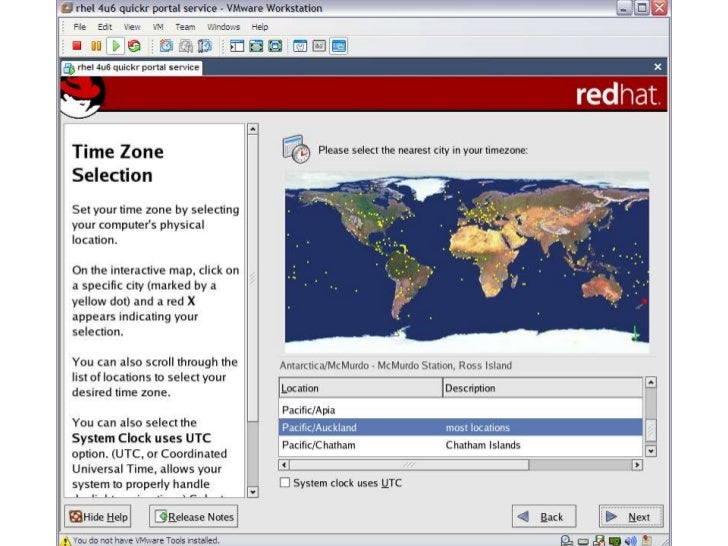Click the Chatham Islands description cell

click(x=483, y=445)
